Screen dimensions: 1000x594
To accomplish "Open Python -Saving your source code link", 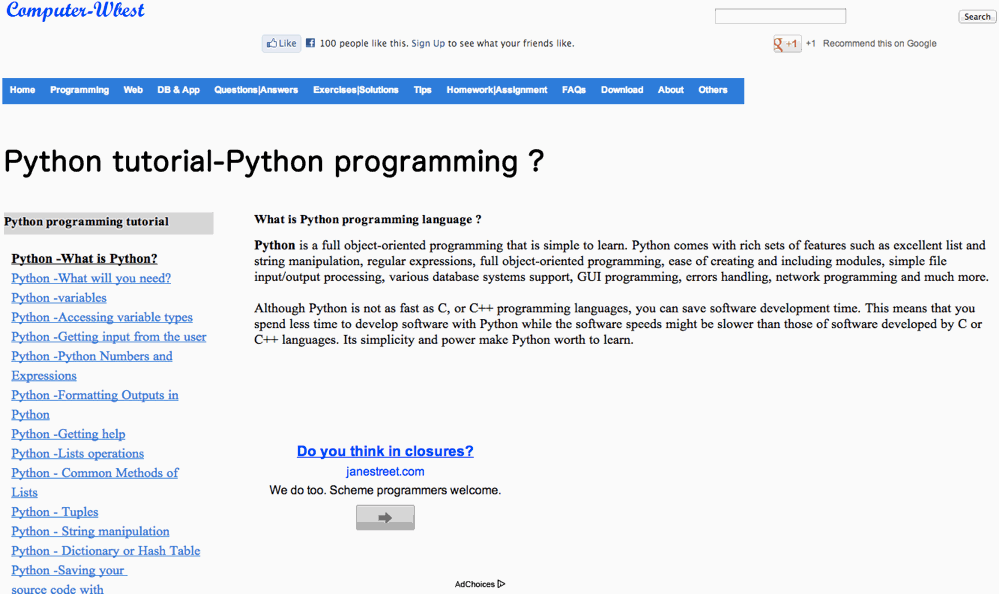I will pyautogui.click(x=69, y=579).
